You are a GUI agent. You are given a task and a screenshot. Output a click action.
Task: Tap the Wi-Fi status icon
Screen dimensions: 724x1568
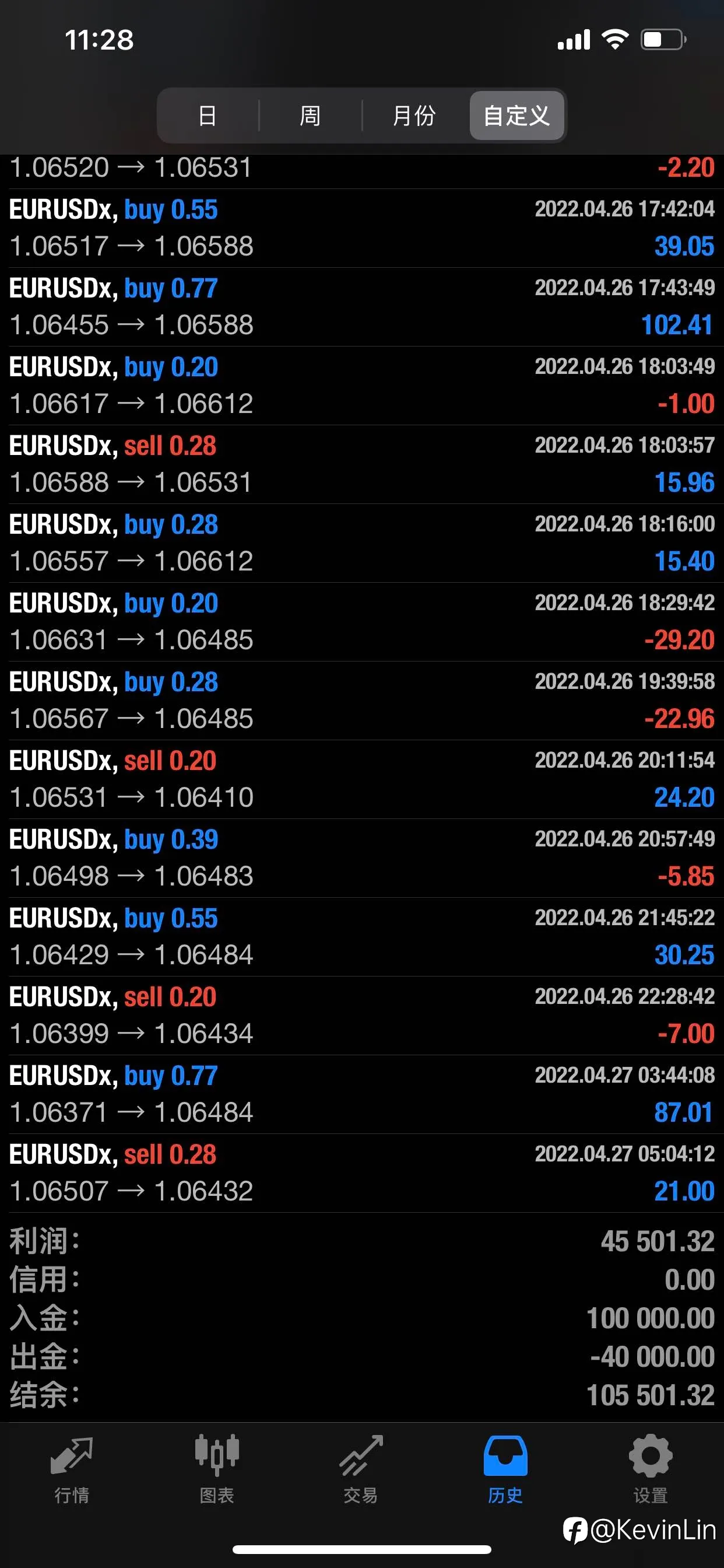pyautogui.click(x=615, y=40)
